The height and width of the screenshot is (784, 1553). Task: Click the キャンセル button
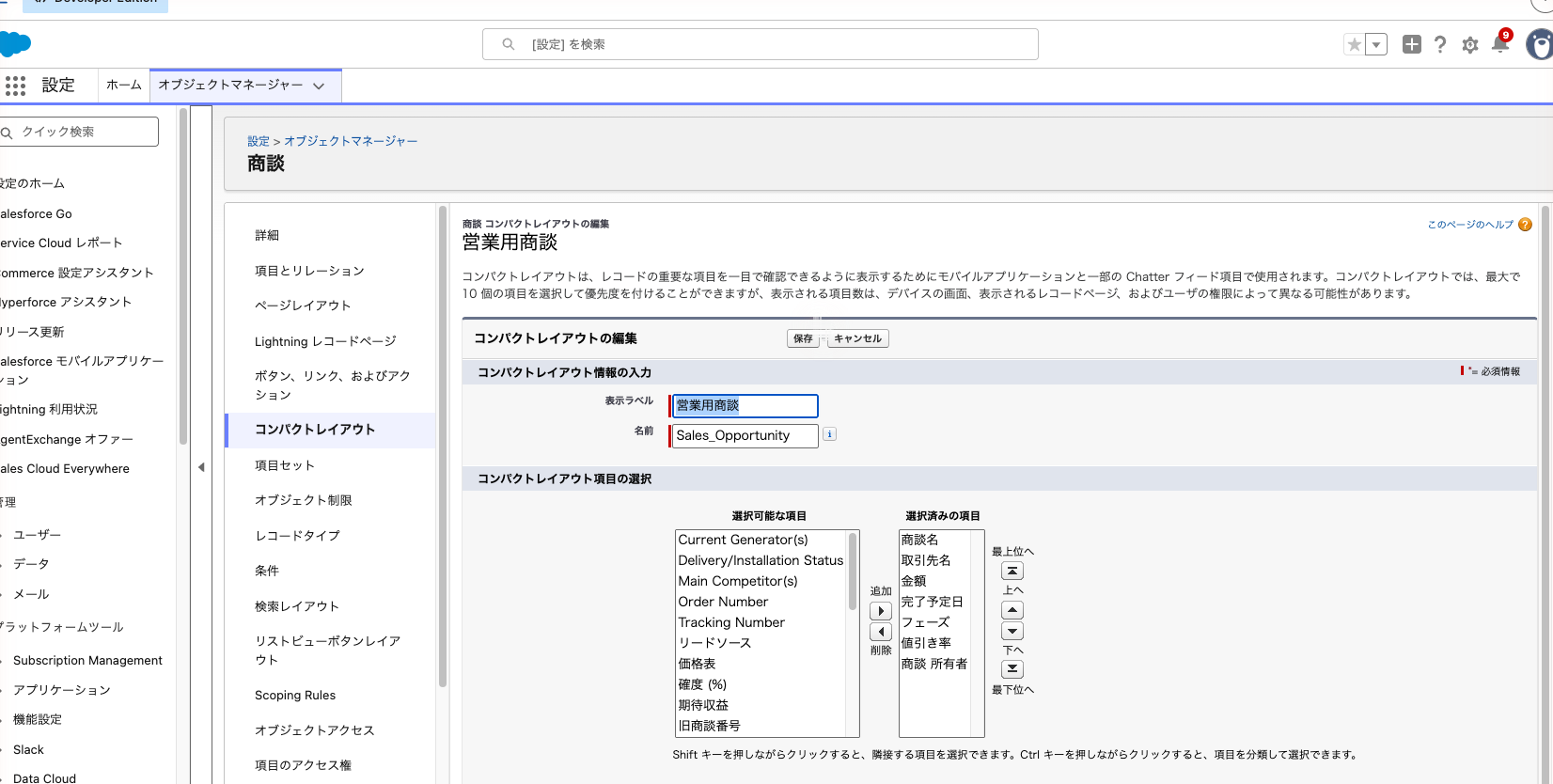pos(857,338)
